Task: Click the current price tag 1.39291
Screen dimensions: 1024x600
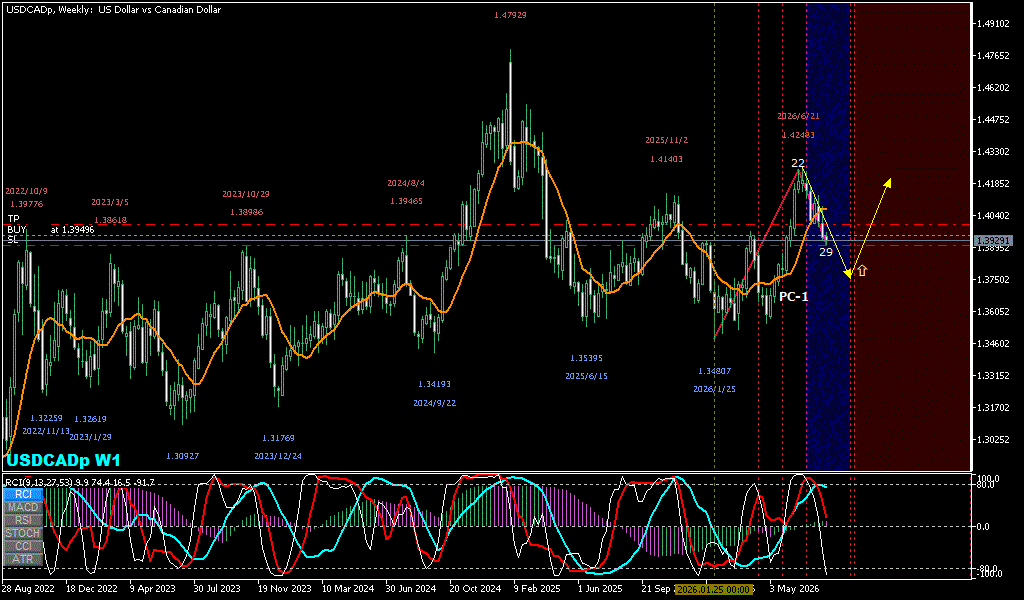Action: point(993,241)
